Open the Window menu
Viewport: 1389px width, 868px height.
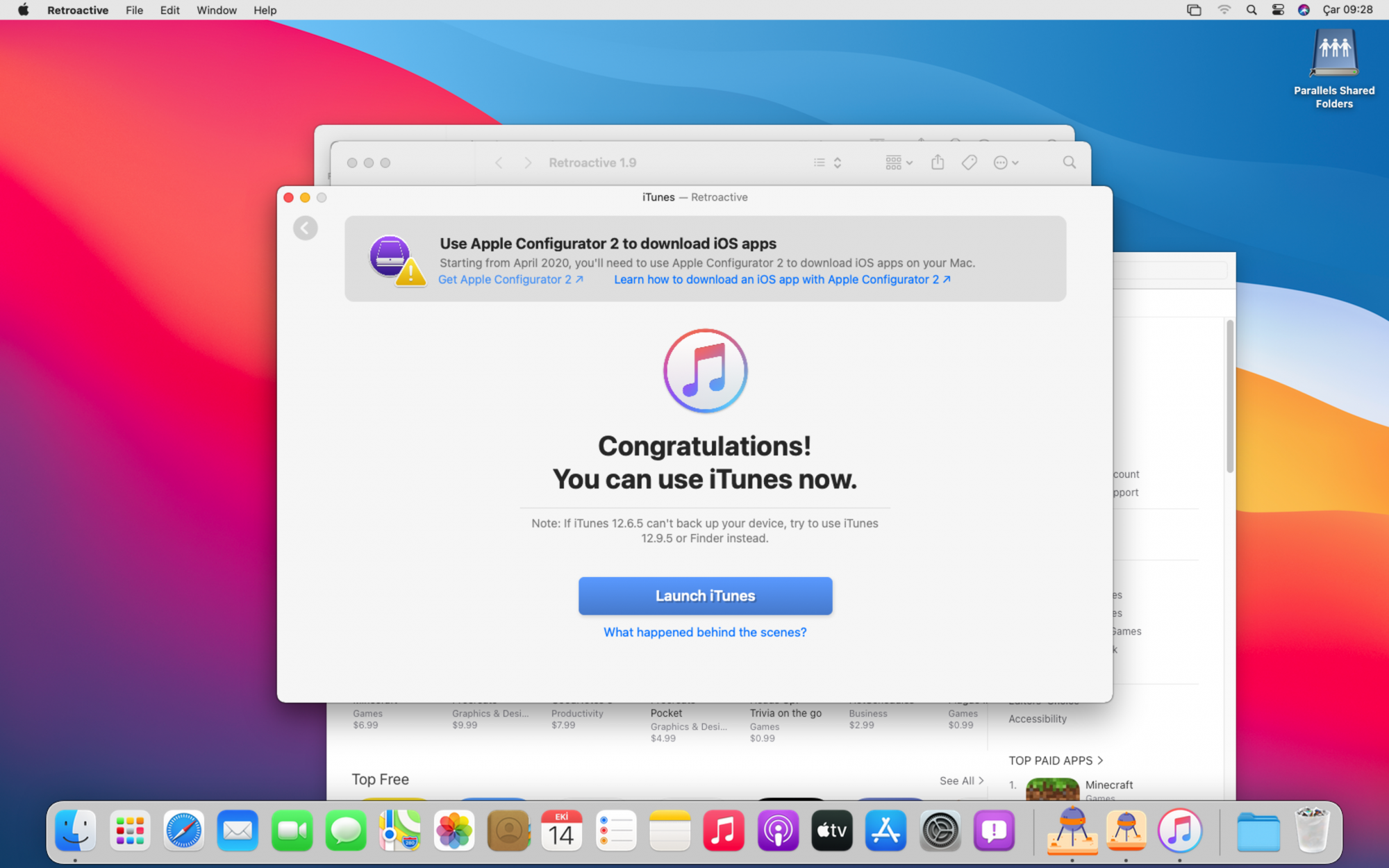coord(217,10)
